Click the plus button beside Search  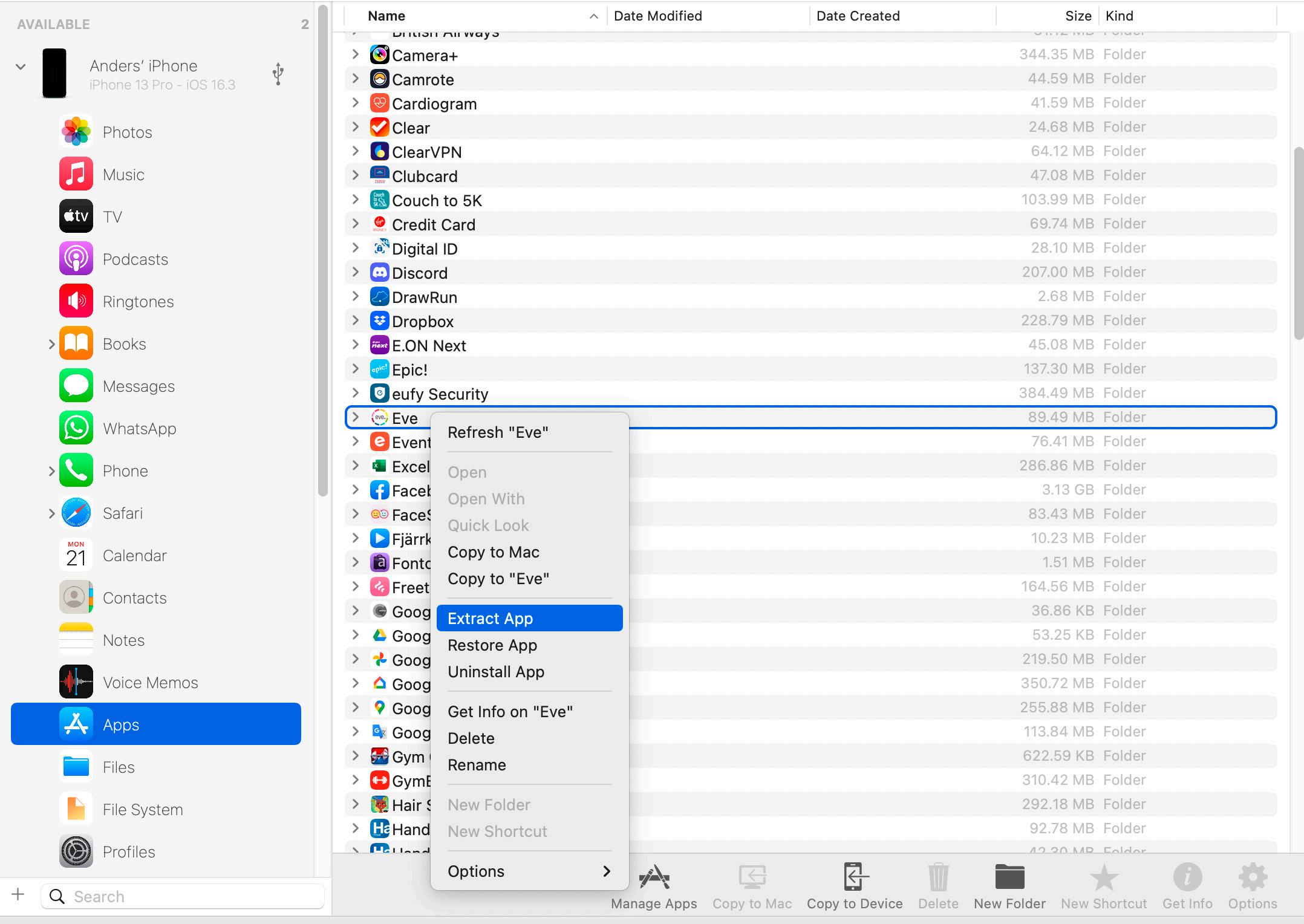click(x=18, y=894)
